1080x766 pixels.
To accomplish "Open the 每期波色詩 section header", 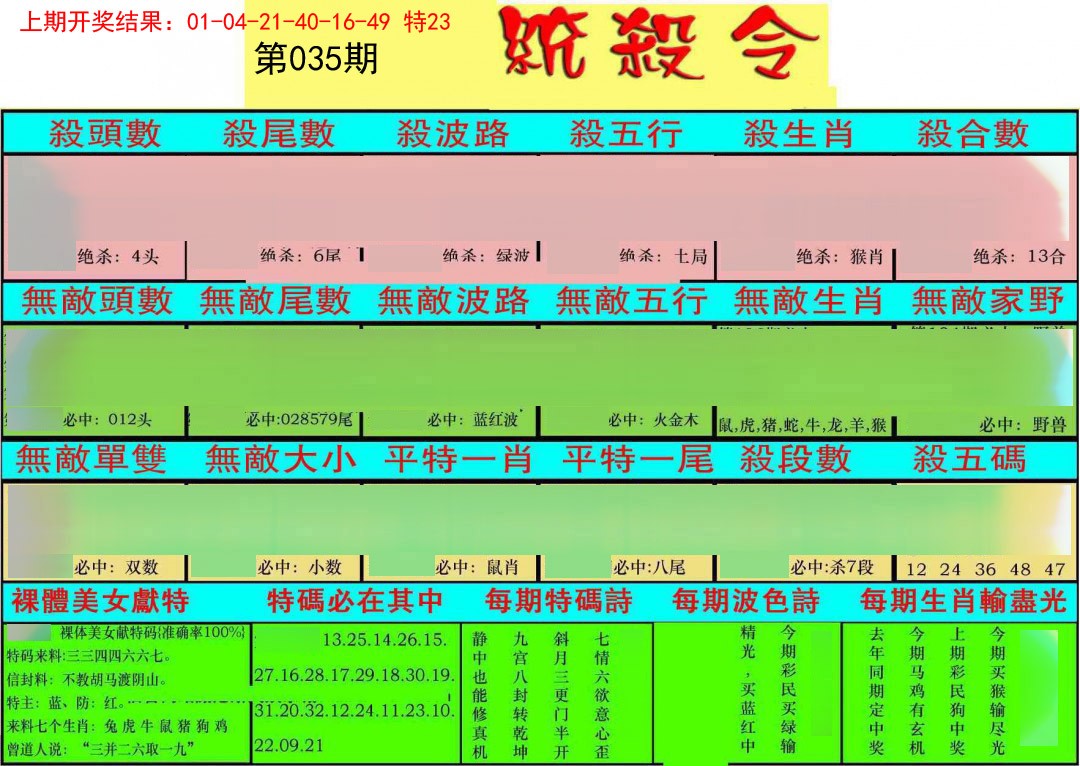I will tap(746, 601).
